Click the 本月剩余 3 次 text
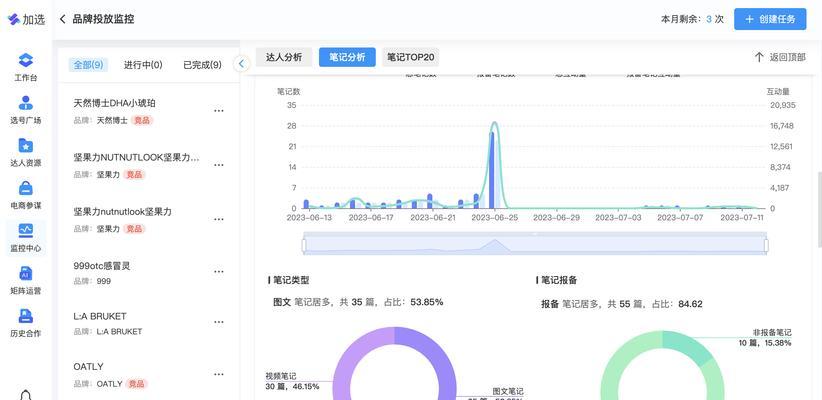 click(x=693, y=19)
